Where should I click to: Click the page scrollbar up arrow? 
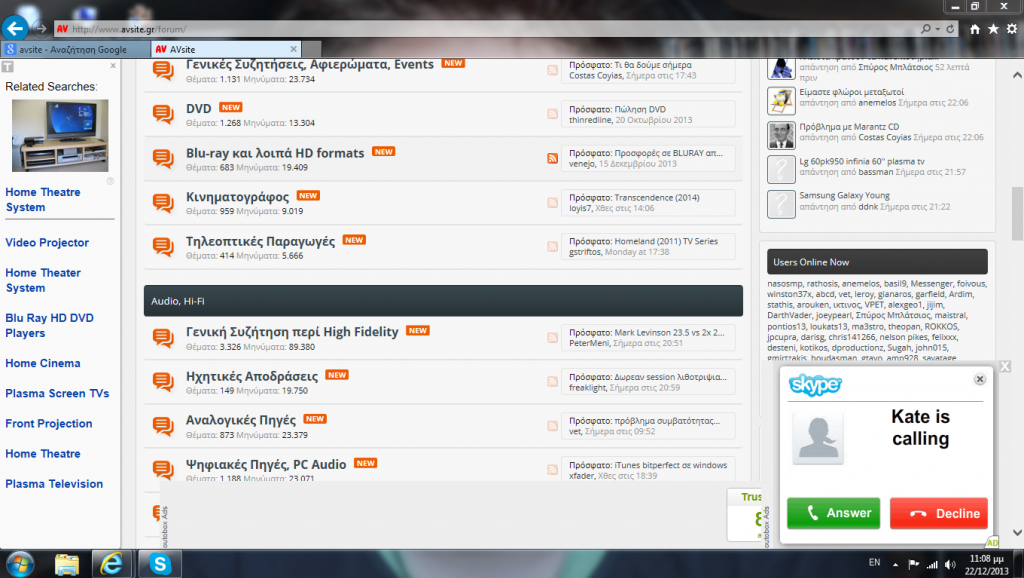coord(1017,75)
